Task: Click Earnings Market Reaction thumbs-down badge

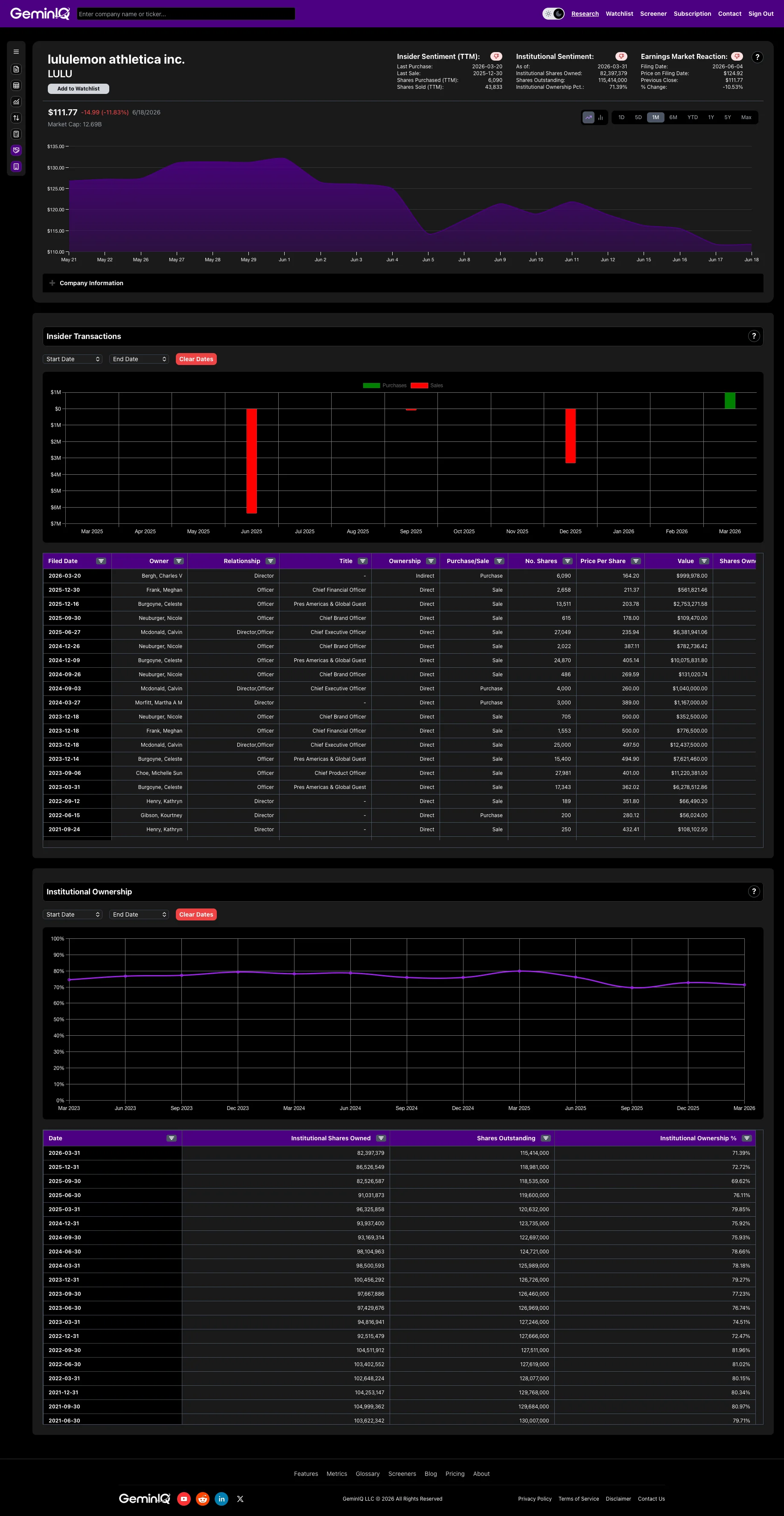Action: pyautogui.click(x=737, y=56)
